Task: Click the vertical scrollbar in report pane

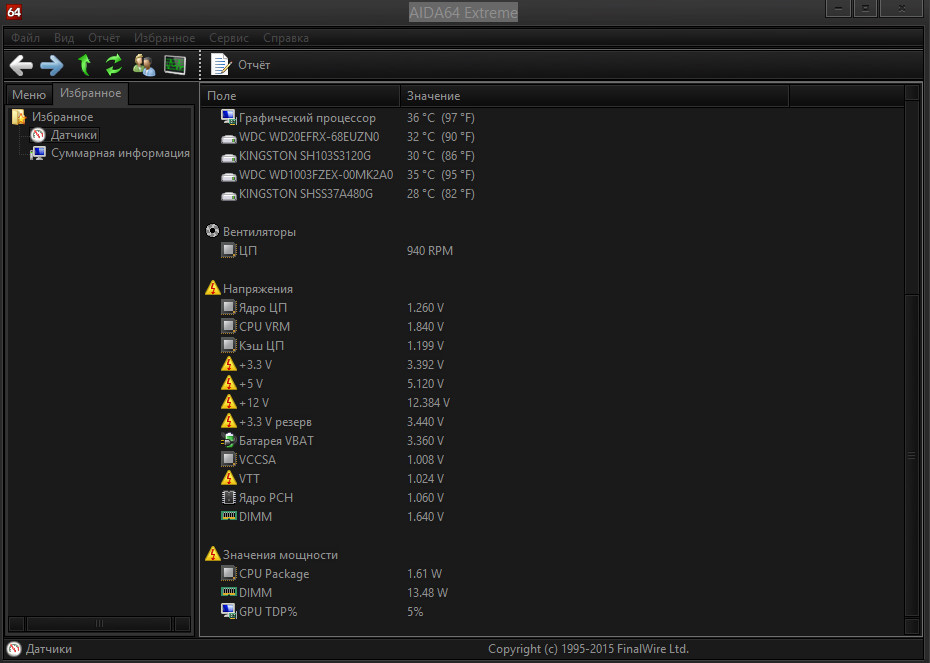Action: [x=912, y=454]
